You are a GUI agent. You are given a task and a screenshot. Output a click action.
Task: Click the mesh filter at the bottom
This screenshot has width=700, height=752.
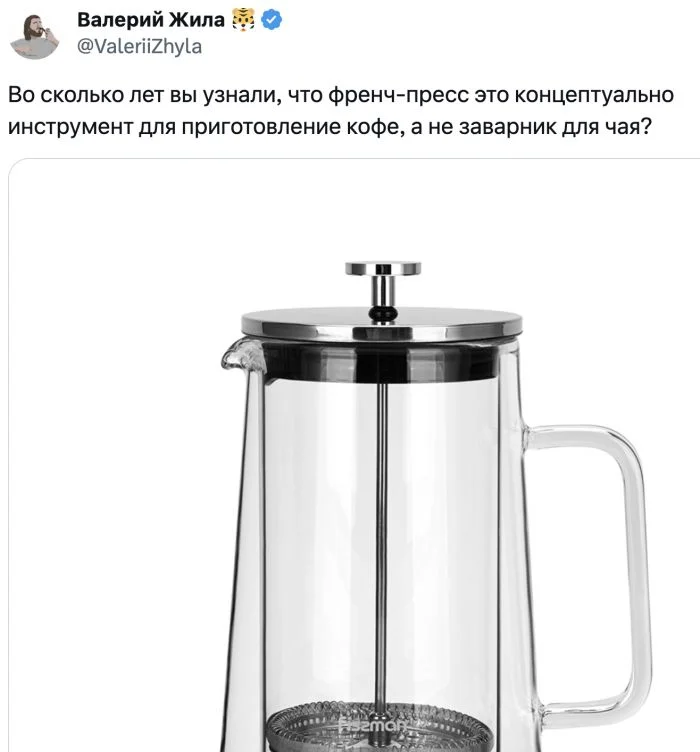point(379,728)
